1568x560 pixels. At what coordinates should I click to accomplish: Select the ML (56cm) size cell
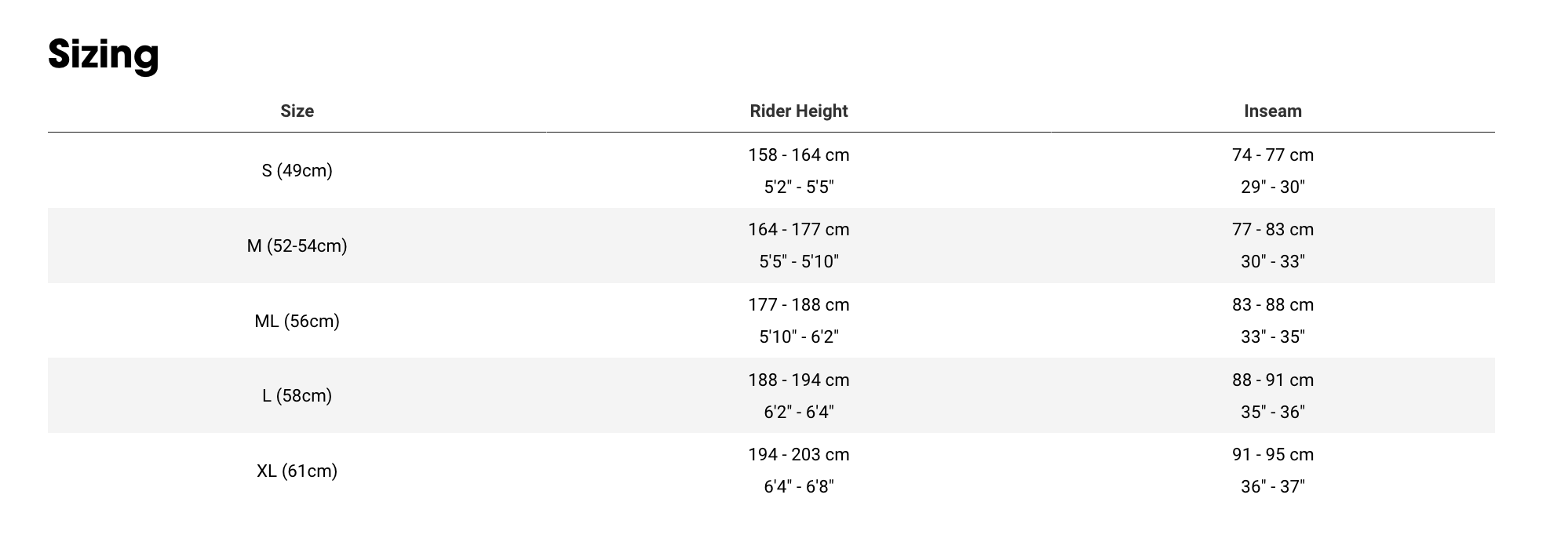coord(297,321)
